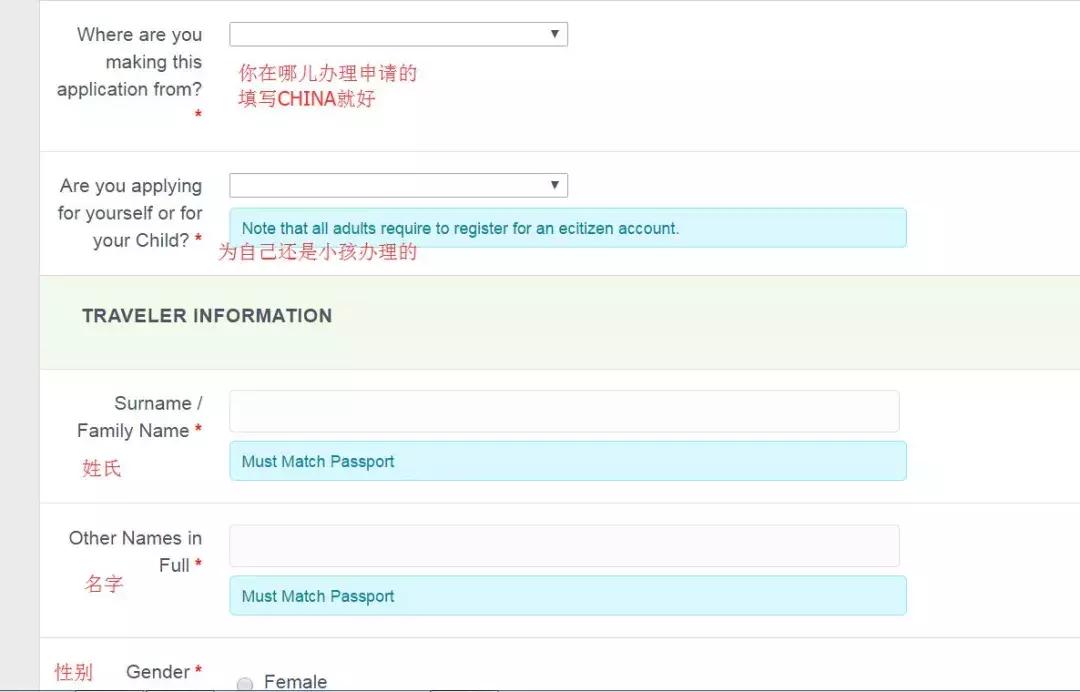Click the 'Are you applying for yourself' label

(x=129, y=213)
